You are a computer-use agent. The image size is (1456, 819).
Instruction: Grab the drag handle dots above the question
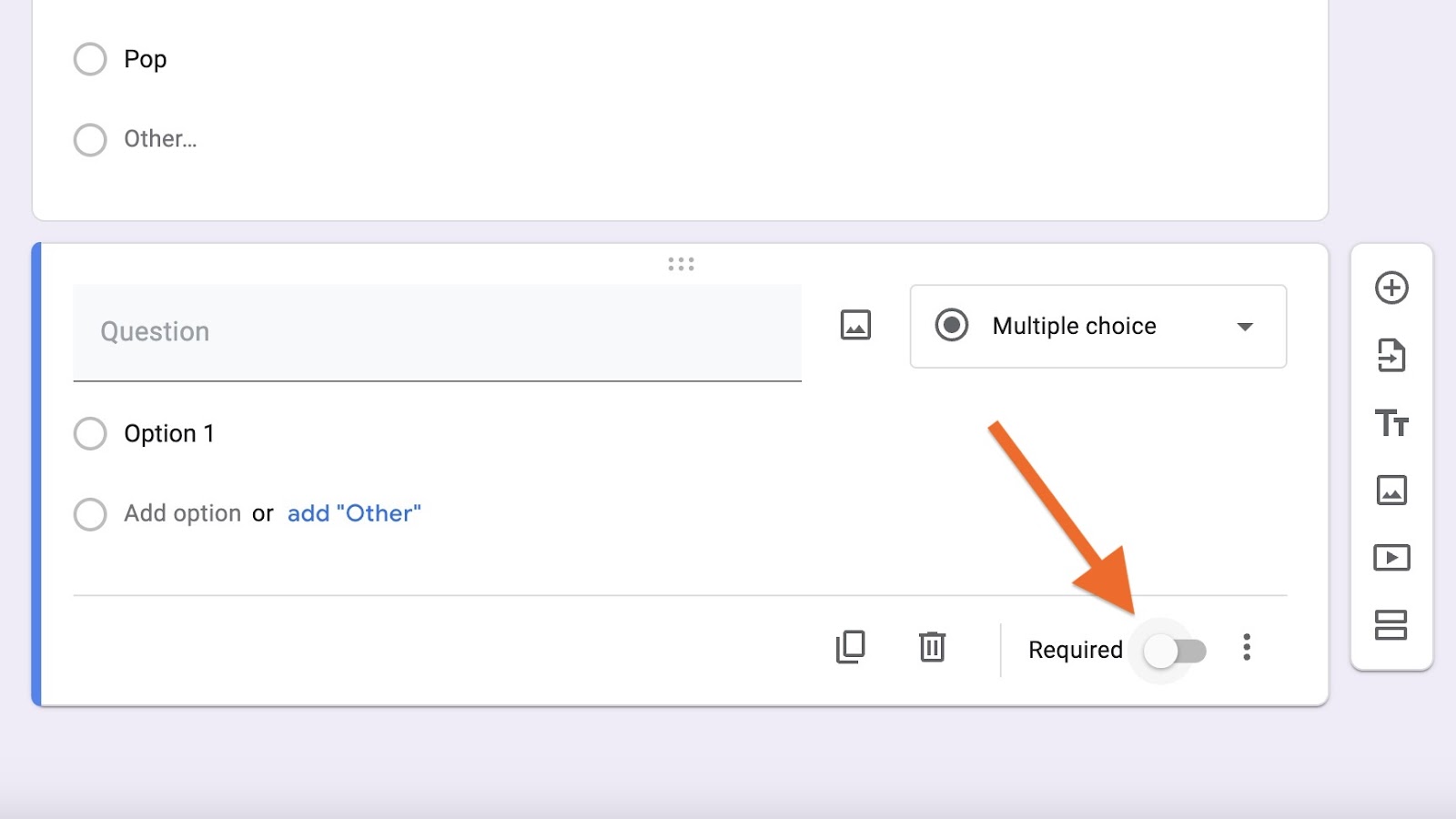[x=681, y=264]
